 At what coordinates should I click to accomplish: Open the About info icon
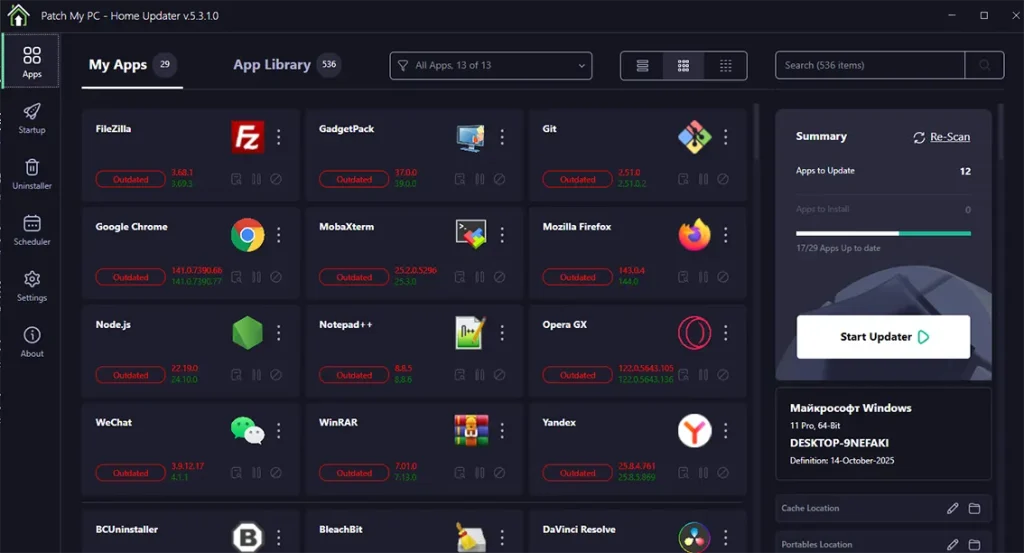(32, 341)
